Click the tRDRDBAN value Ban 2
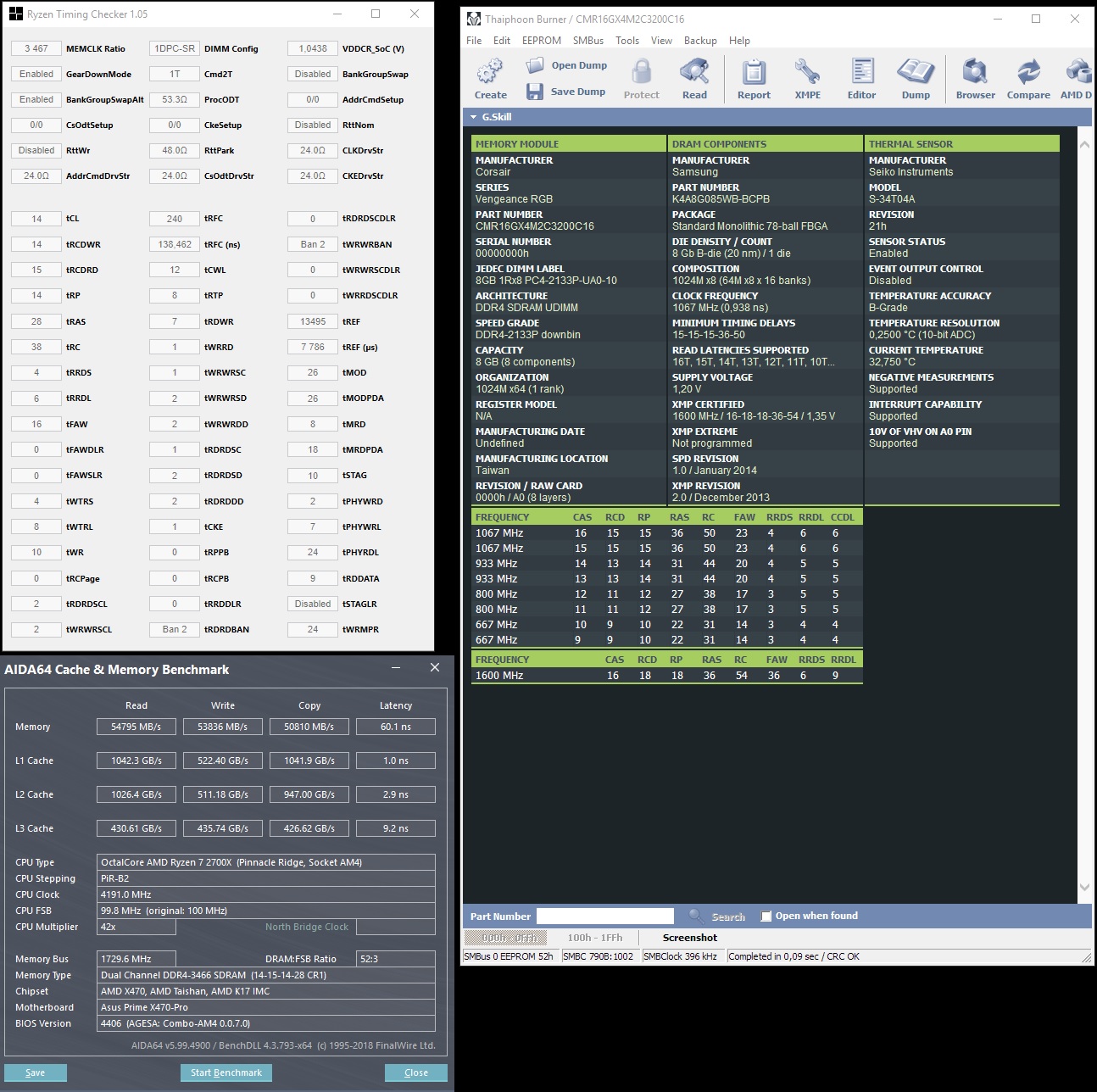 coord(175,629)
